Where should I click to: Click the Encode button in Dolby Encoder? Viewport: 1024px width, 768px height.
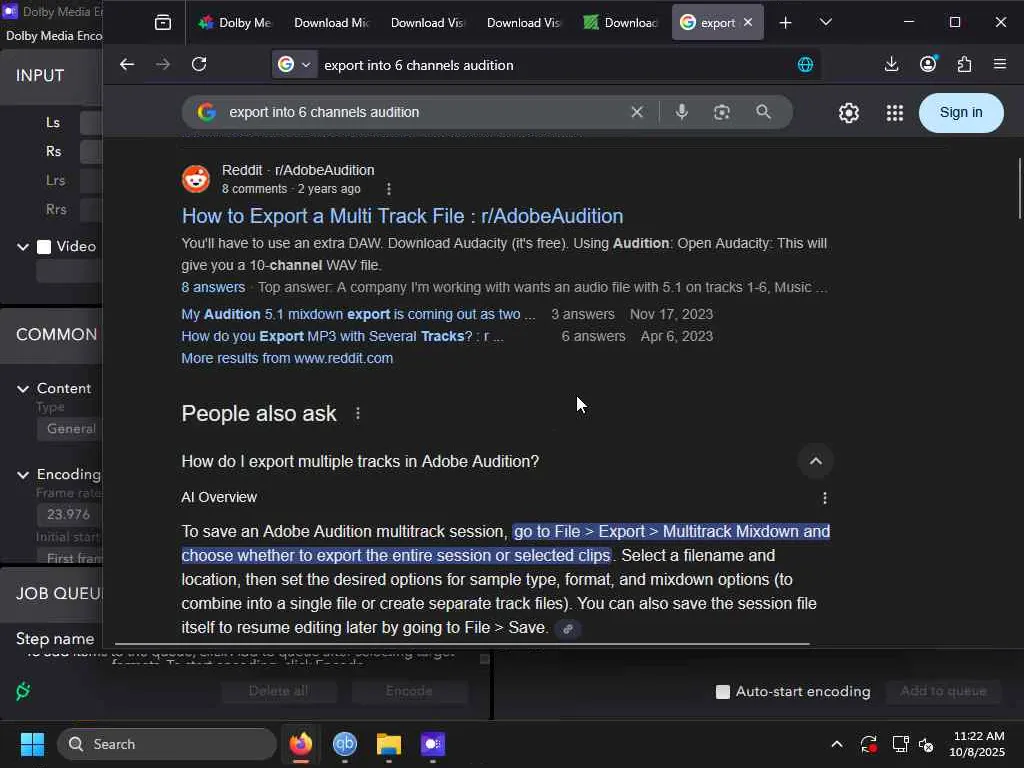coord(409,691)
